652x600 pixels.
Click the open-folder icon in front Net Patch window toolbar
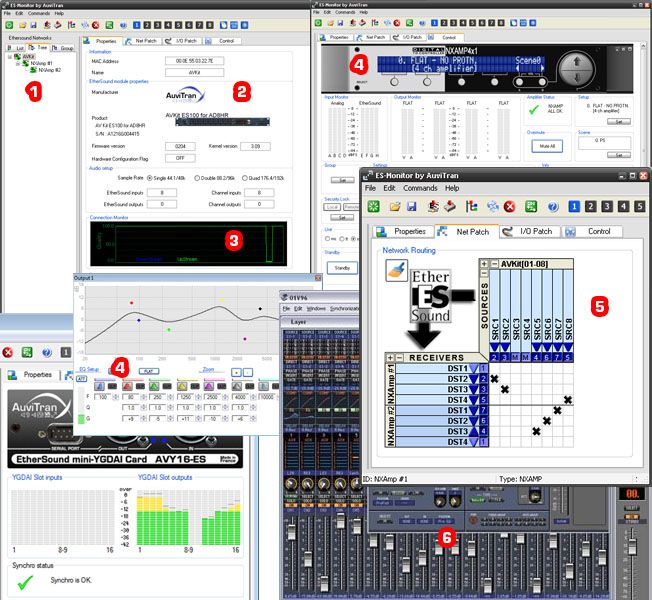pyautogui.click(x=395, y=206)
